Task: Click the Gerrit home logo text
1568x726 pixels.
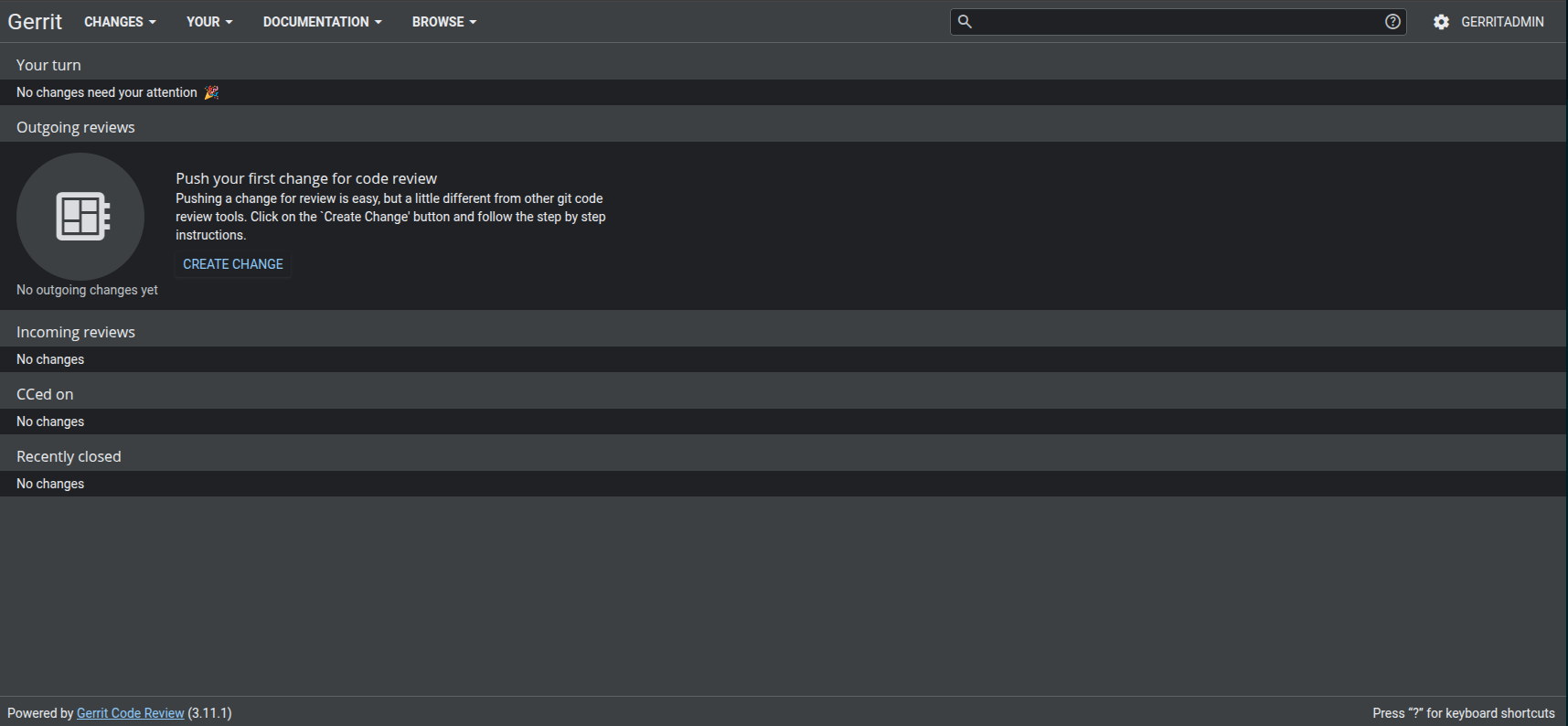Action: (35, 22)
